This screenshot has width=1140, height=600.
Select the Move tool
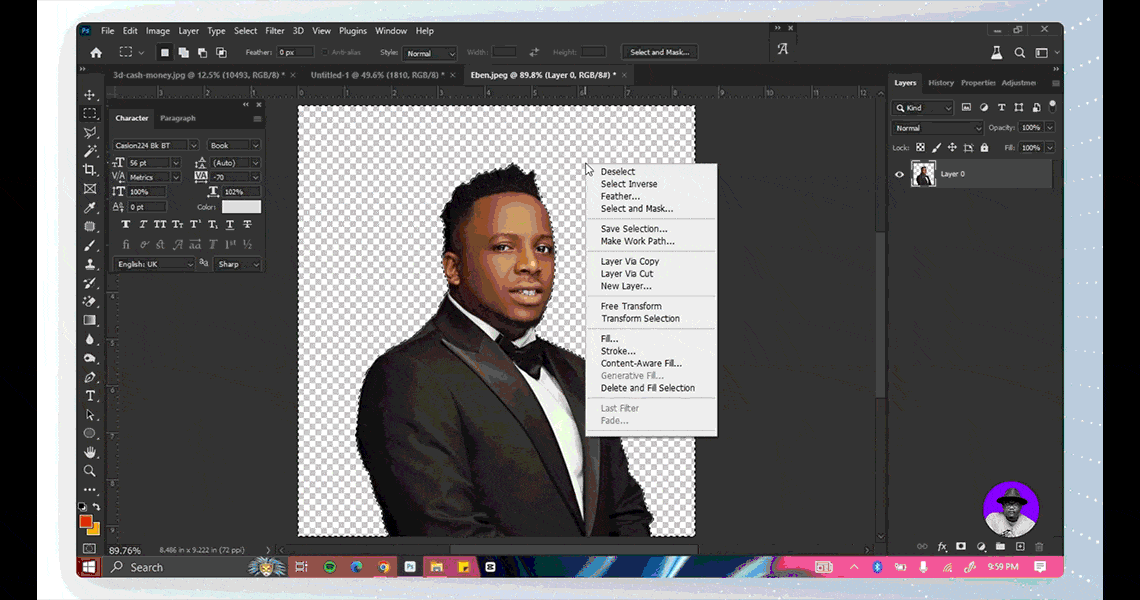click(90, 95)
